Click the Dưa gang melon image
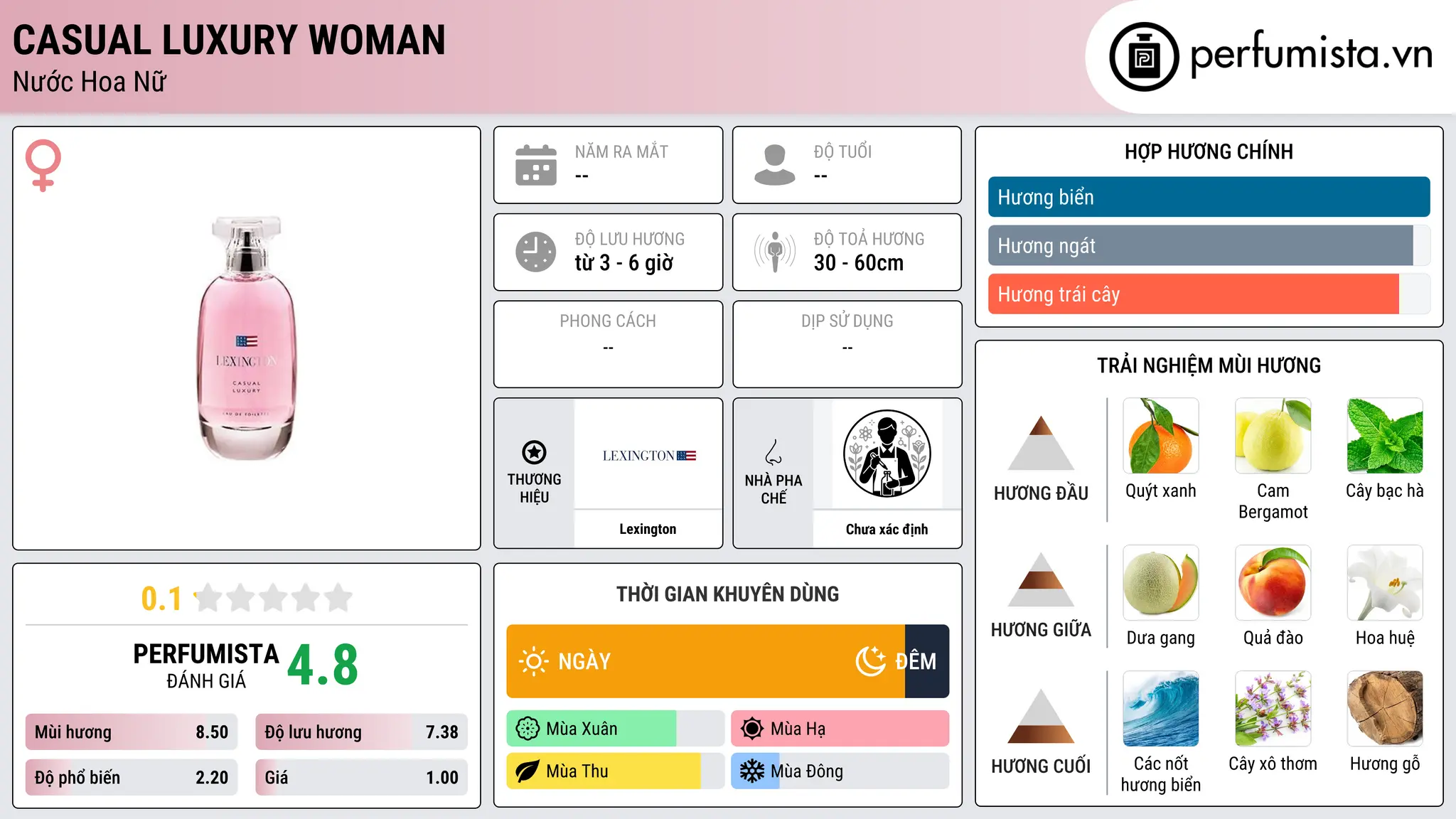Image resolution: width=1456 pixels, height=819 pixels. [x=1161, y=583]
